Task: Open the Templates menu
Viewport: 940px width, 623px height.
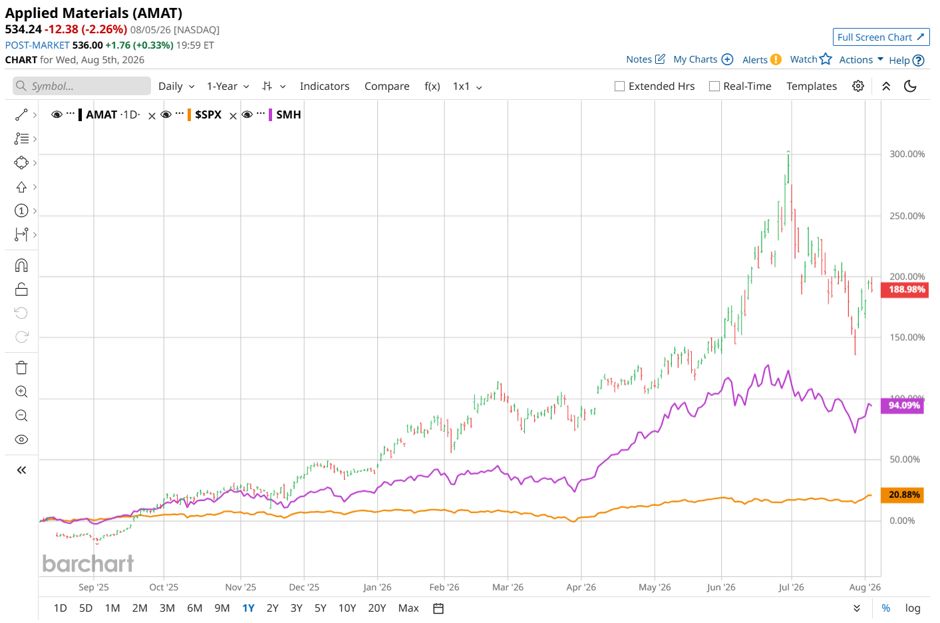Action: 811,86
